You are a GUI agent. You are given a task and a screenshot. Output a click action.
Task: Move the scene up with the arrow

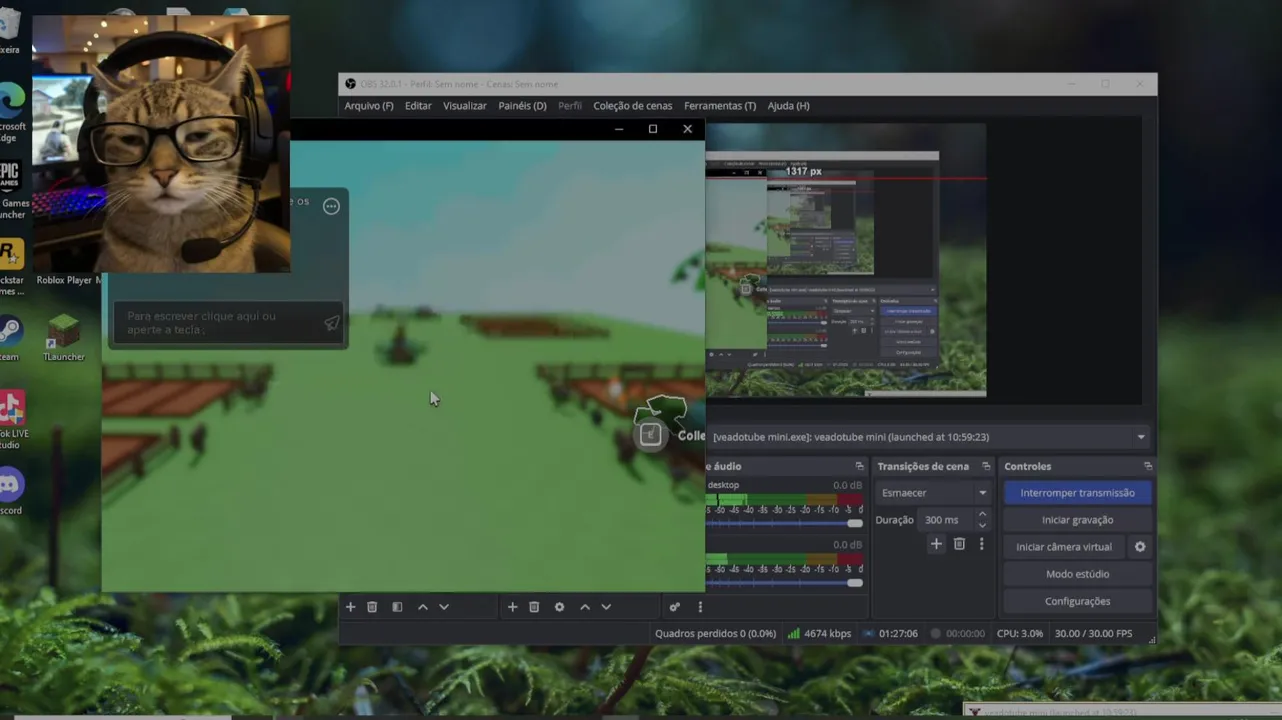pos(423,607)
